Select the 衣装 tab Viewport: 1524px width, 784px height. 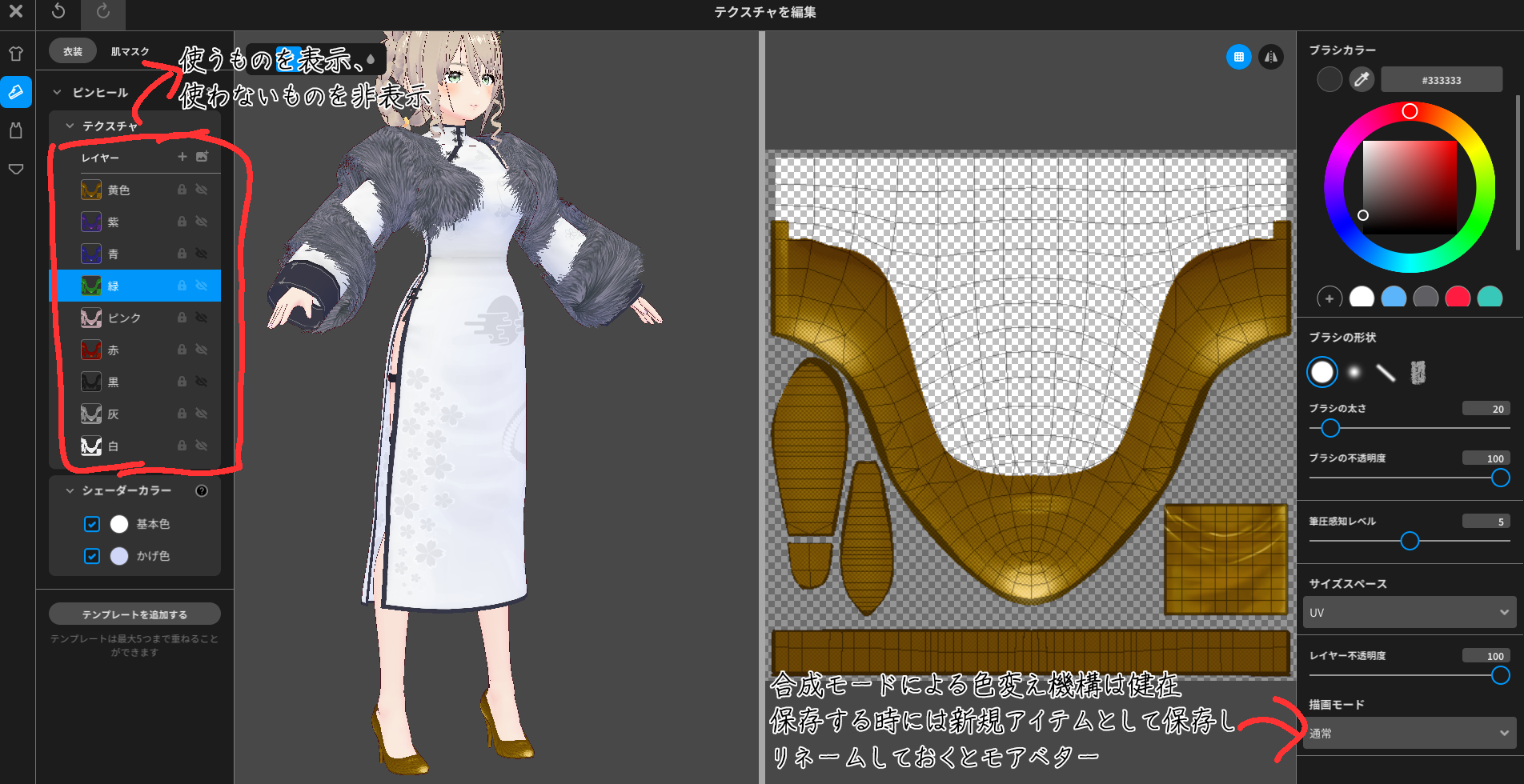click(x=72, y=50)
